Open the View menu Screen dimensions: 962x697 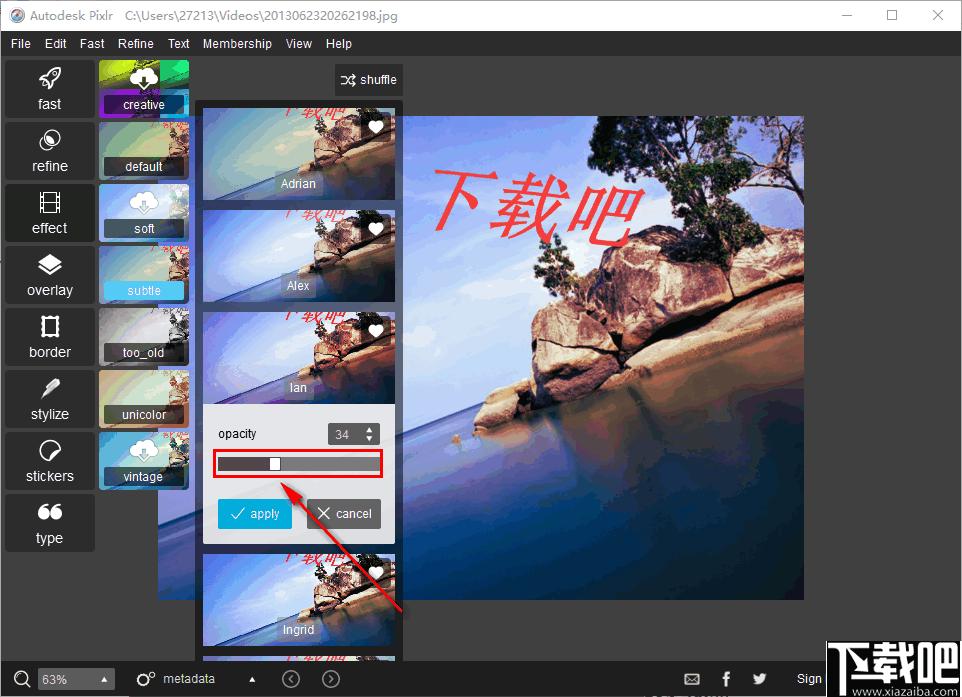coord(299,44)
